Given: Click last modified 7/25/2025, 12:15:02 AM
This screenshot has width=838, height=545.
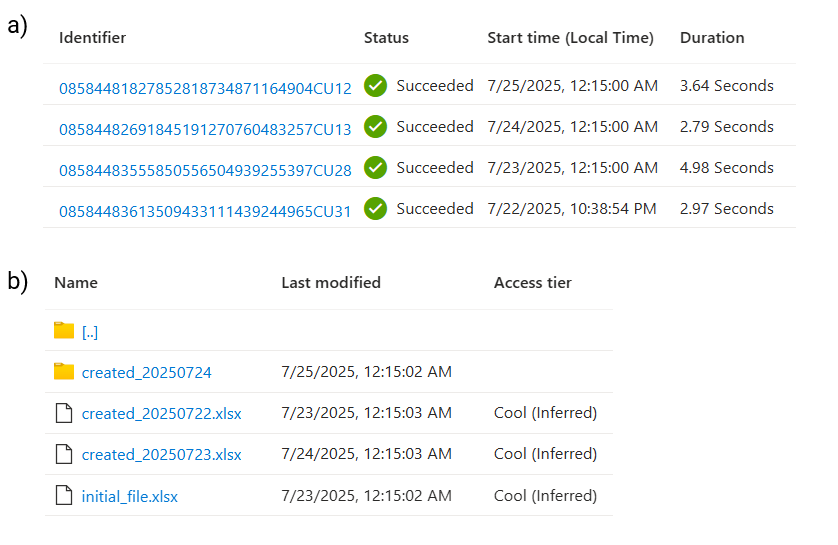Looking at the screenshot, I should (367, 372).
